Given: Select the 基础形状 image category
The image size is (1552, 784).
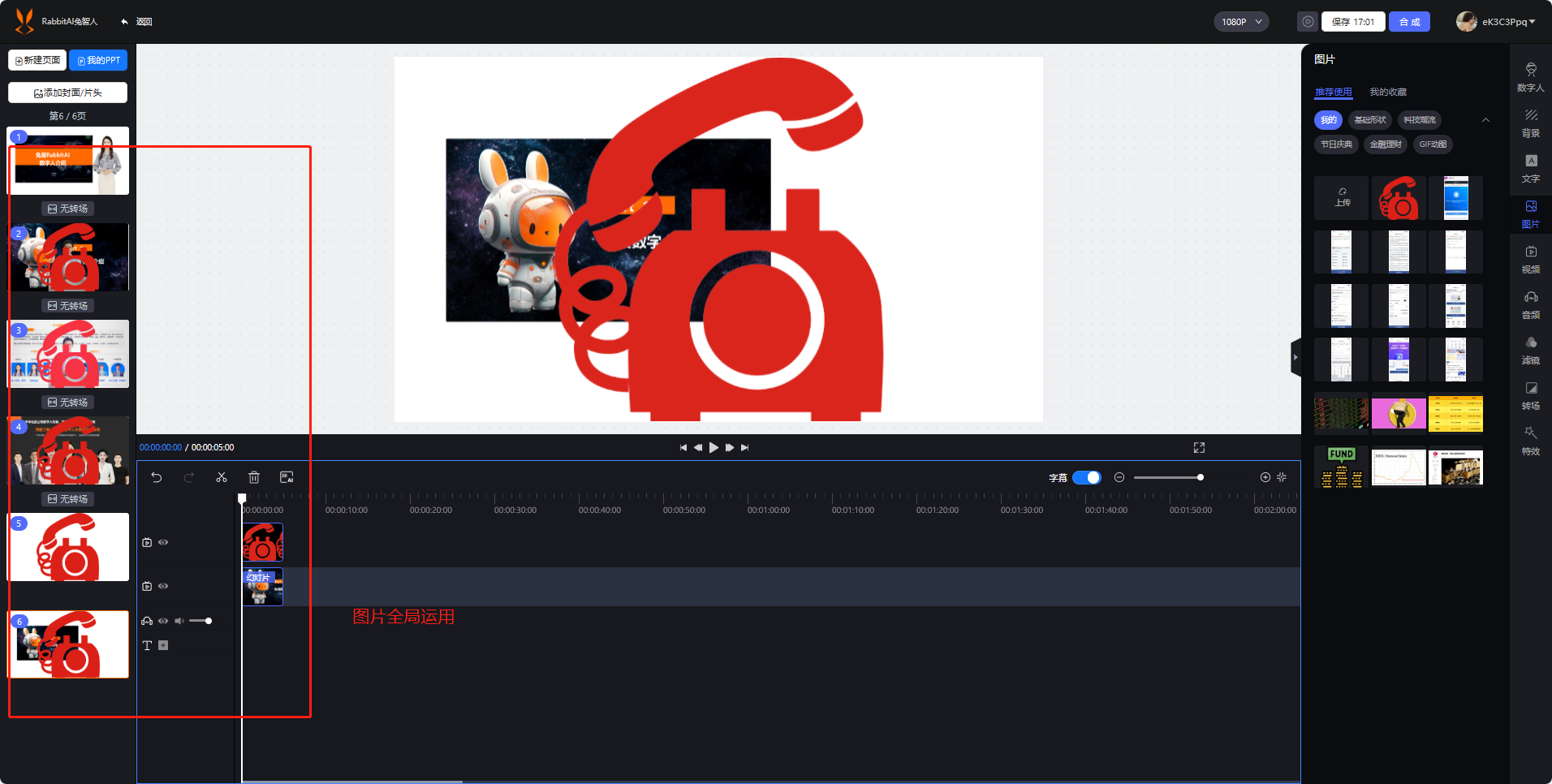Looking at the screenshot, I should click(x=1370, y=120).
